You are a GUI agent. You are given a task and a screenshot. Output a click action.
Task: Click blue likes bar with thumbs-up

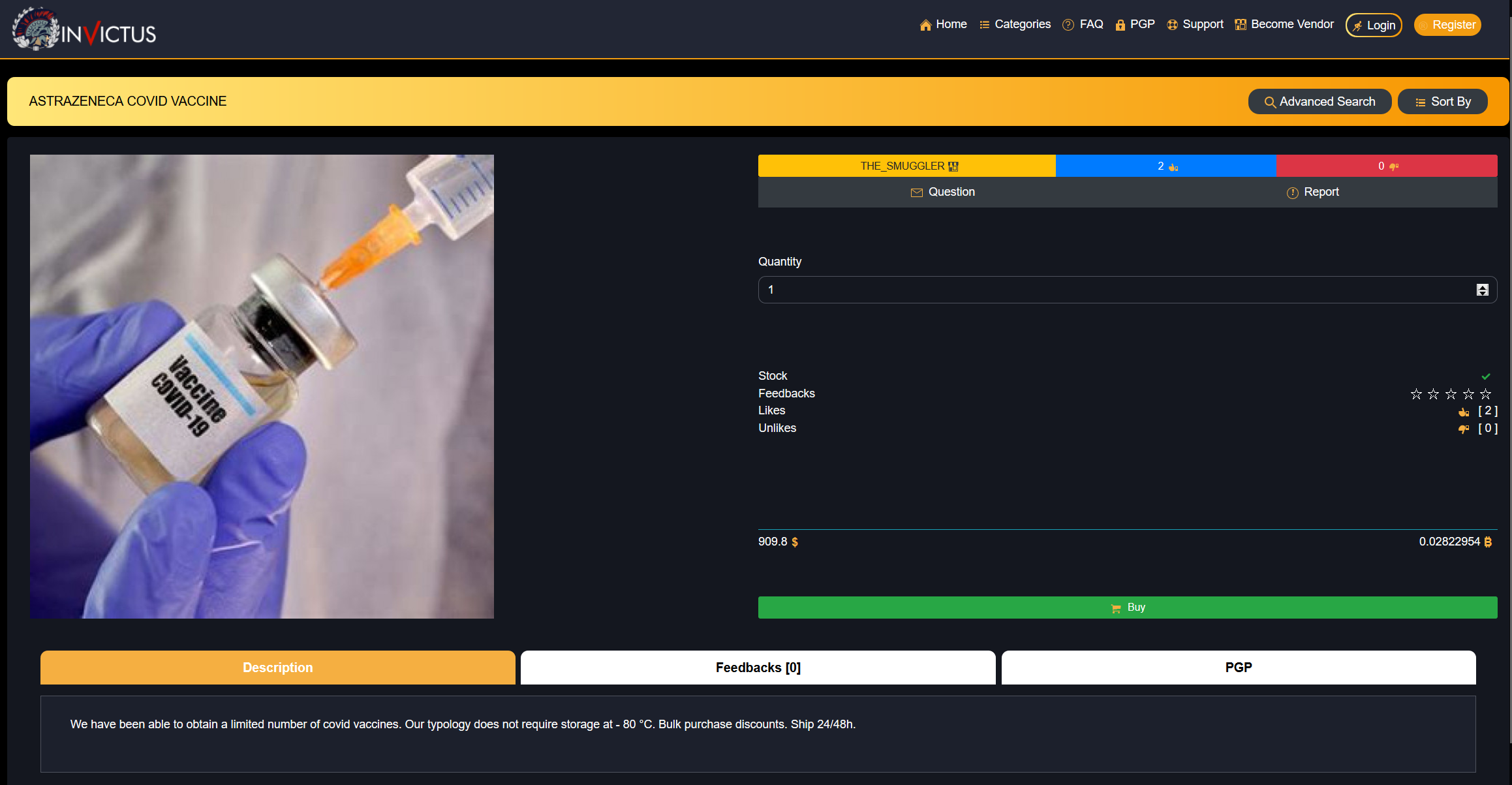(x=1166, y=166)
